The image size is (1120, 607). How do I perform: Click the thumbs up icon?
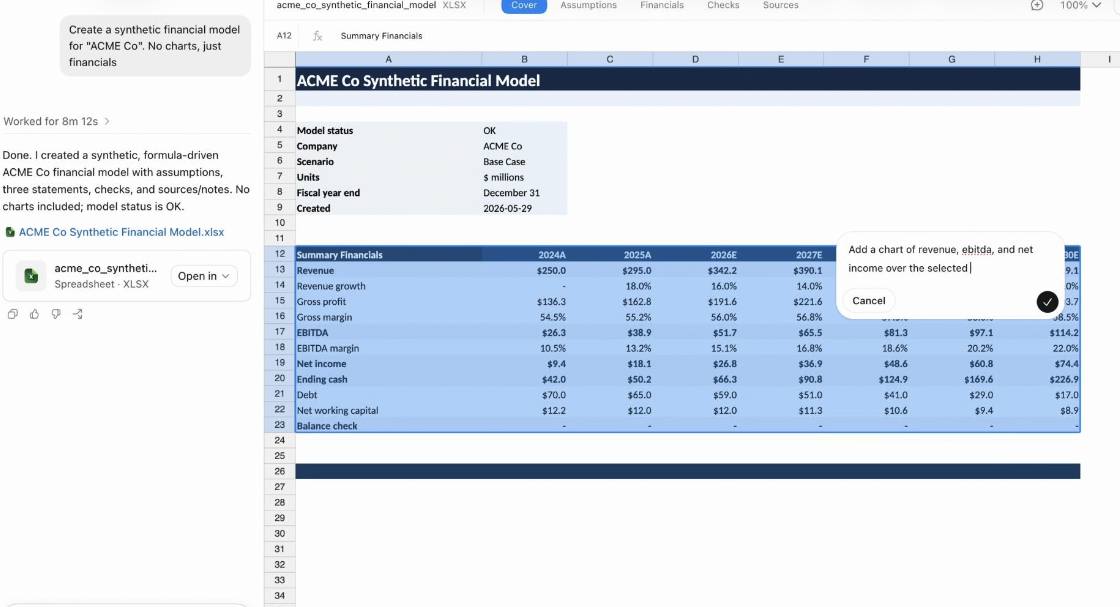coord(34,314)
